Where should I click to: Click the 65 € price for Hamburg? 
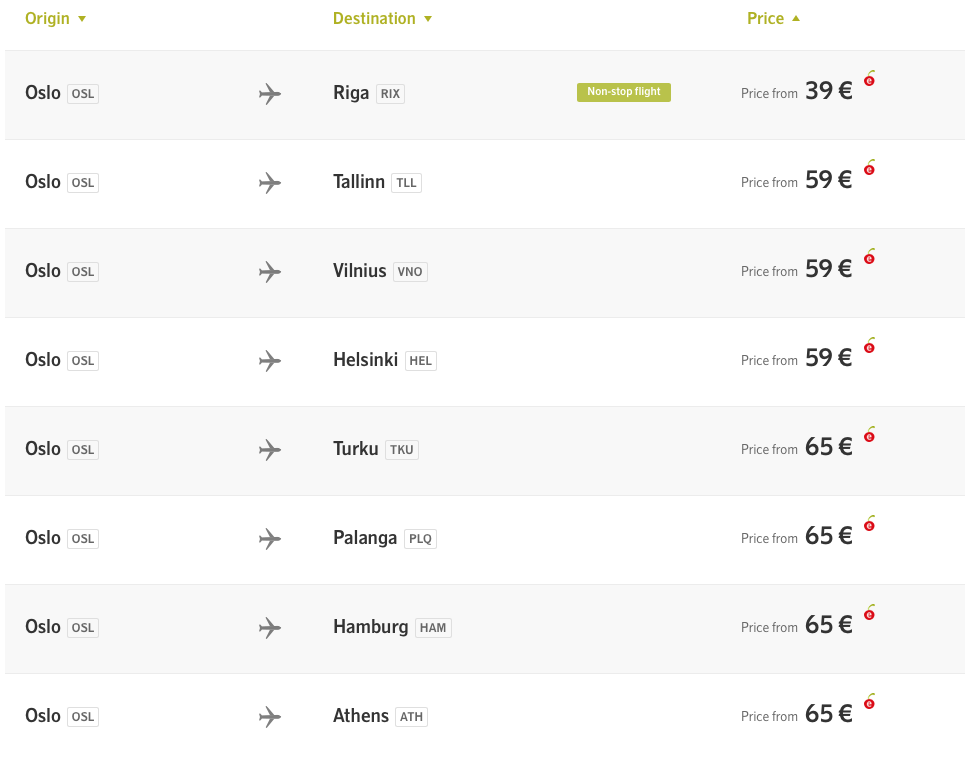tap(828, 625)
